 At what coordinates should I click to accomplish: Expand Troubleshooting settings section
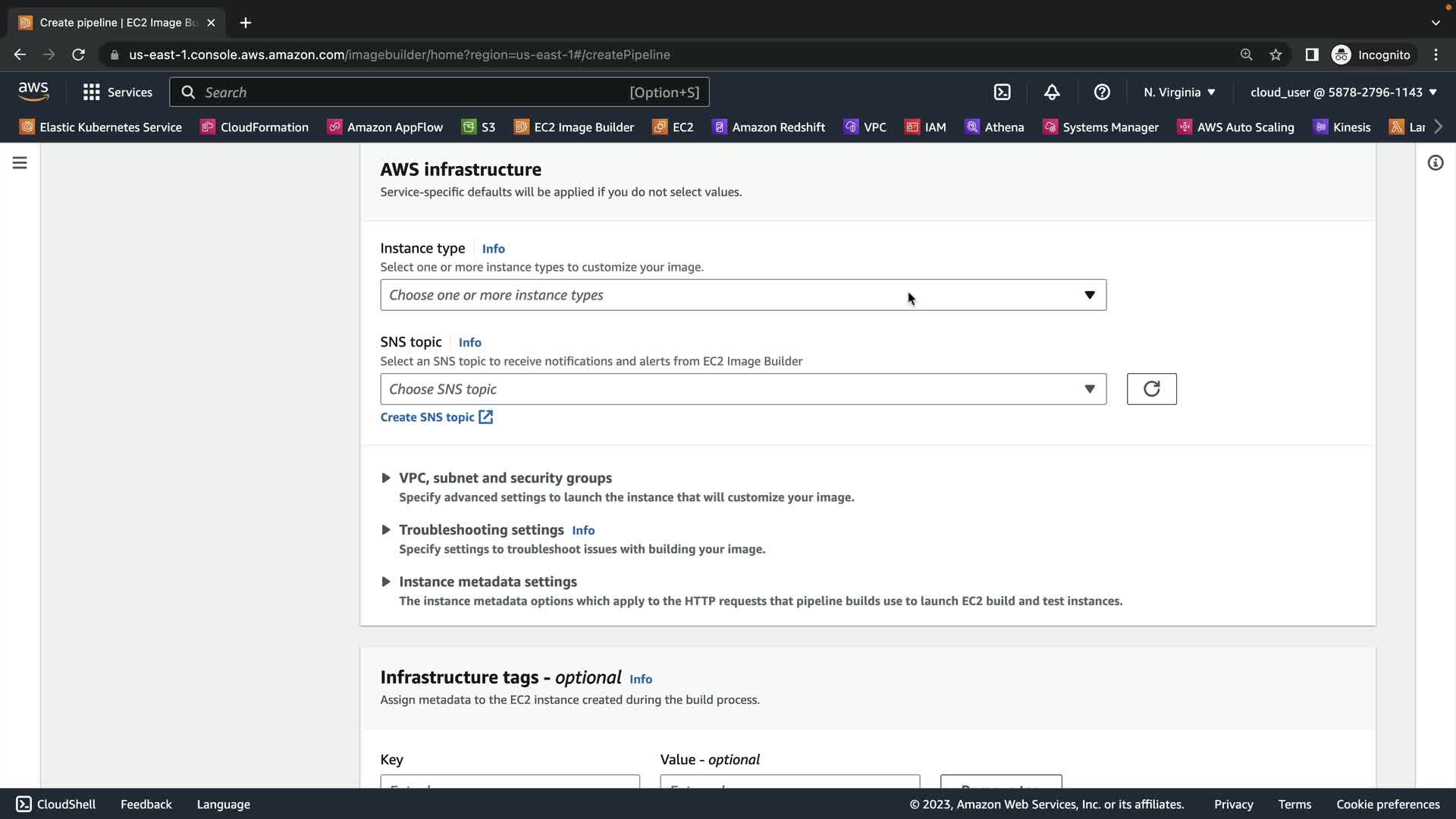pyautogui.click(x=481, y=529)
